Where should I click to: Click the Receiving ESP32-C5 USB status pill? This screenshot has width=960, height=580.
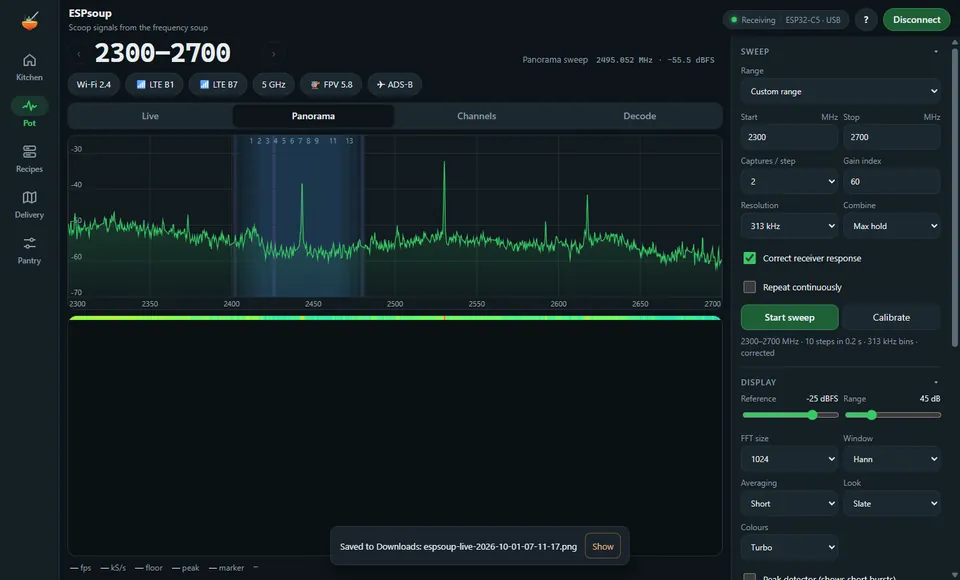coord(786,20)
